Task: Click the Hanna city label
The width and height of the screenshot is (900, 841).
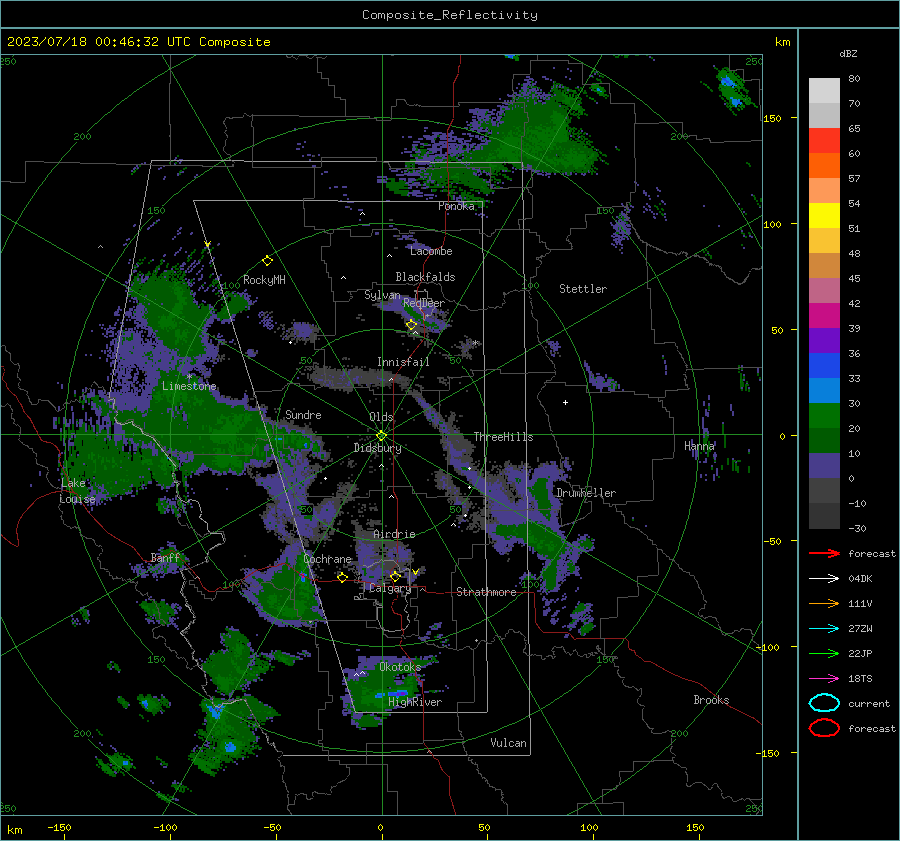Action: [x=699, y=446]
